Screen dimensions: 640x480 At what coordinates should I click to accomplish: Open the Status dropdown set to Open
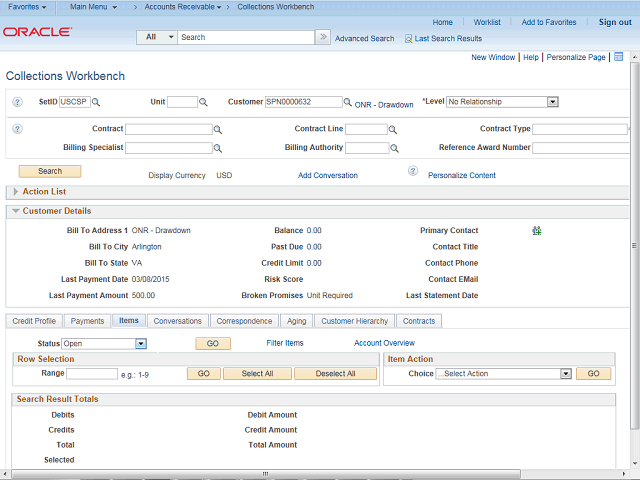[141, 343]
